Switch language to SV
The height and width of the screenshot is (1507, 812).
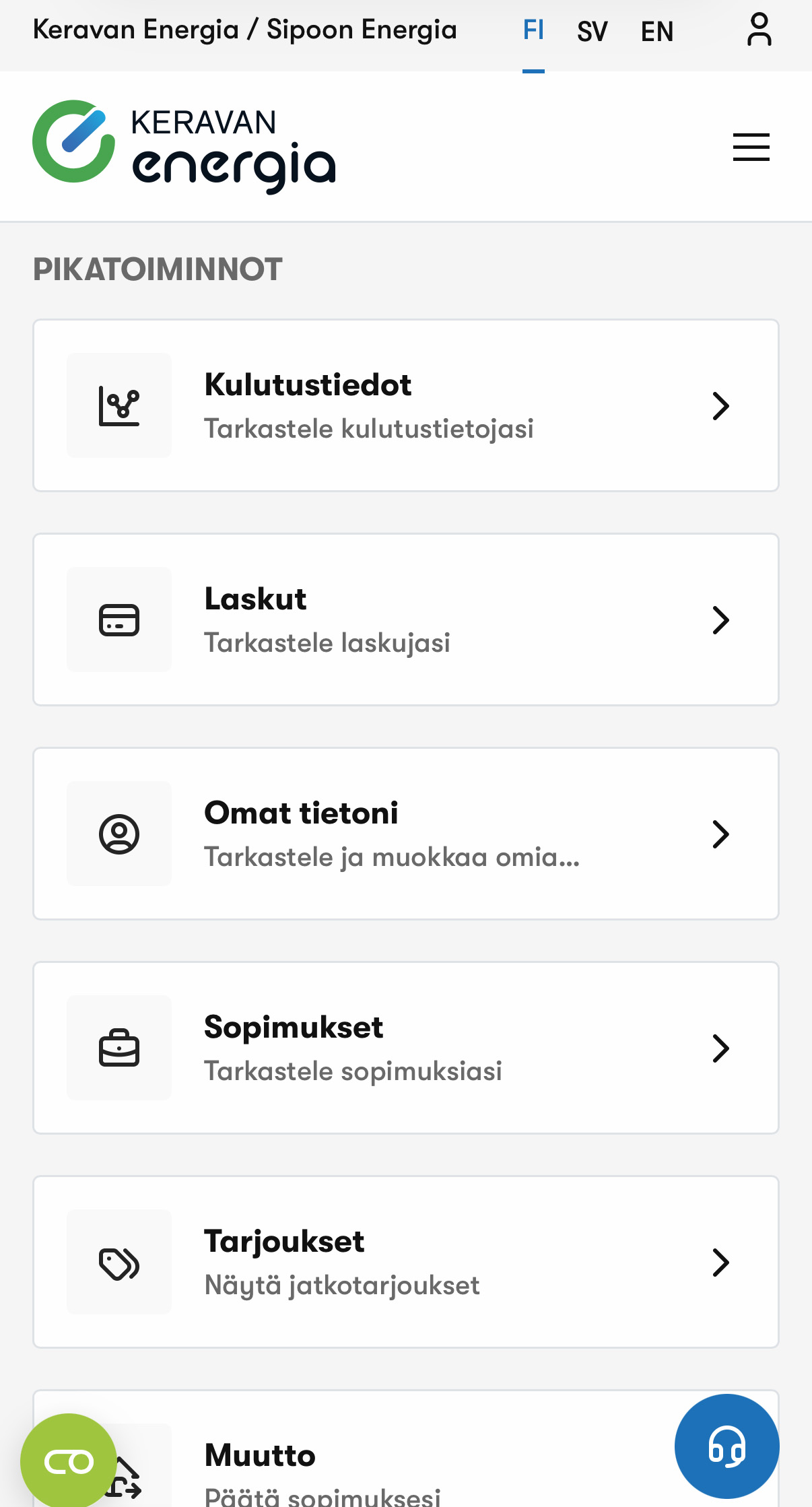click(x=593, y=32)
